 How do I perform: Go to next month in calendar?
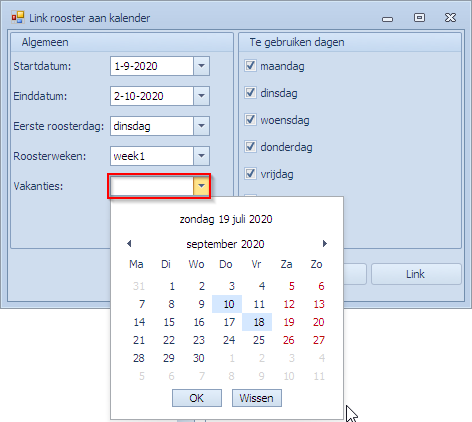pos(325,244)
